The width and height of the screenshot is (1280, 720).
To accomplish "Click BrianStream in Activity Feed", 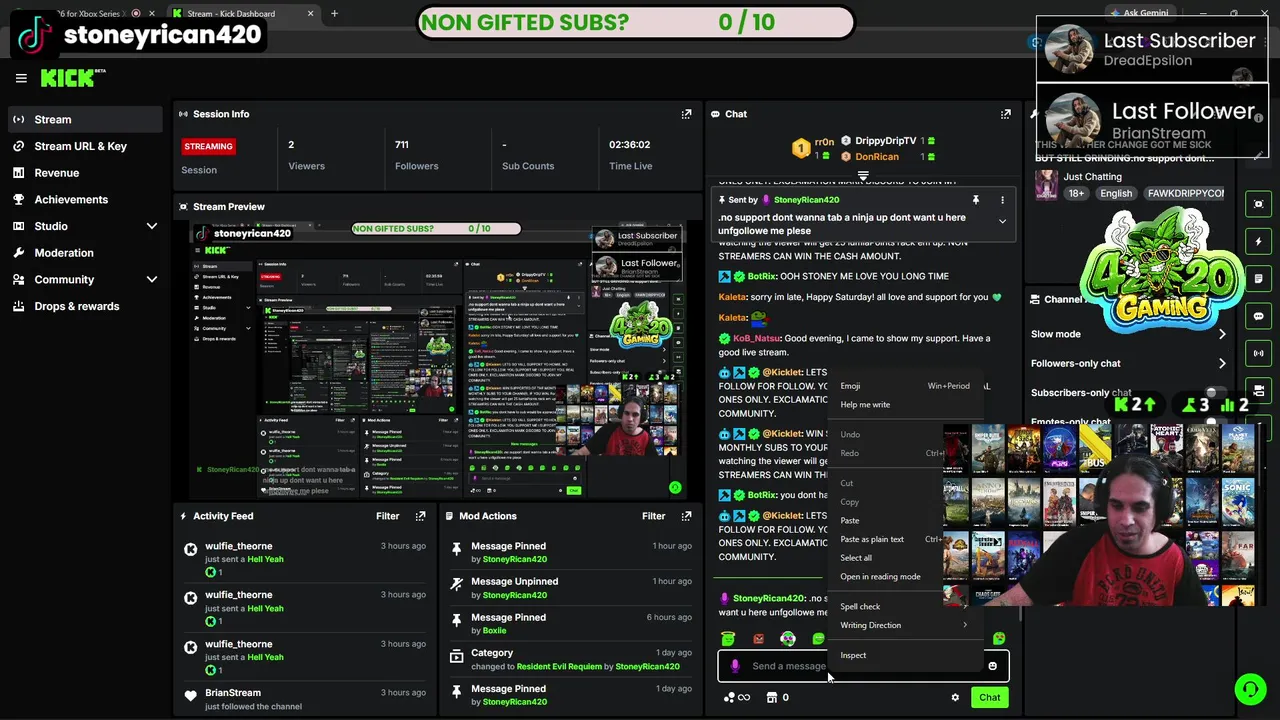I will coord(233,693).
